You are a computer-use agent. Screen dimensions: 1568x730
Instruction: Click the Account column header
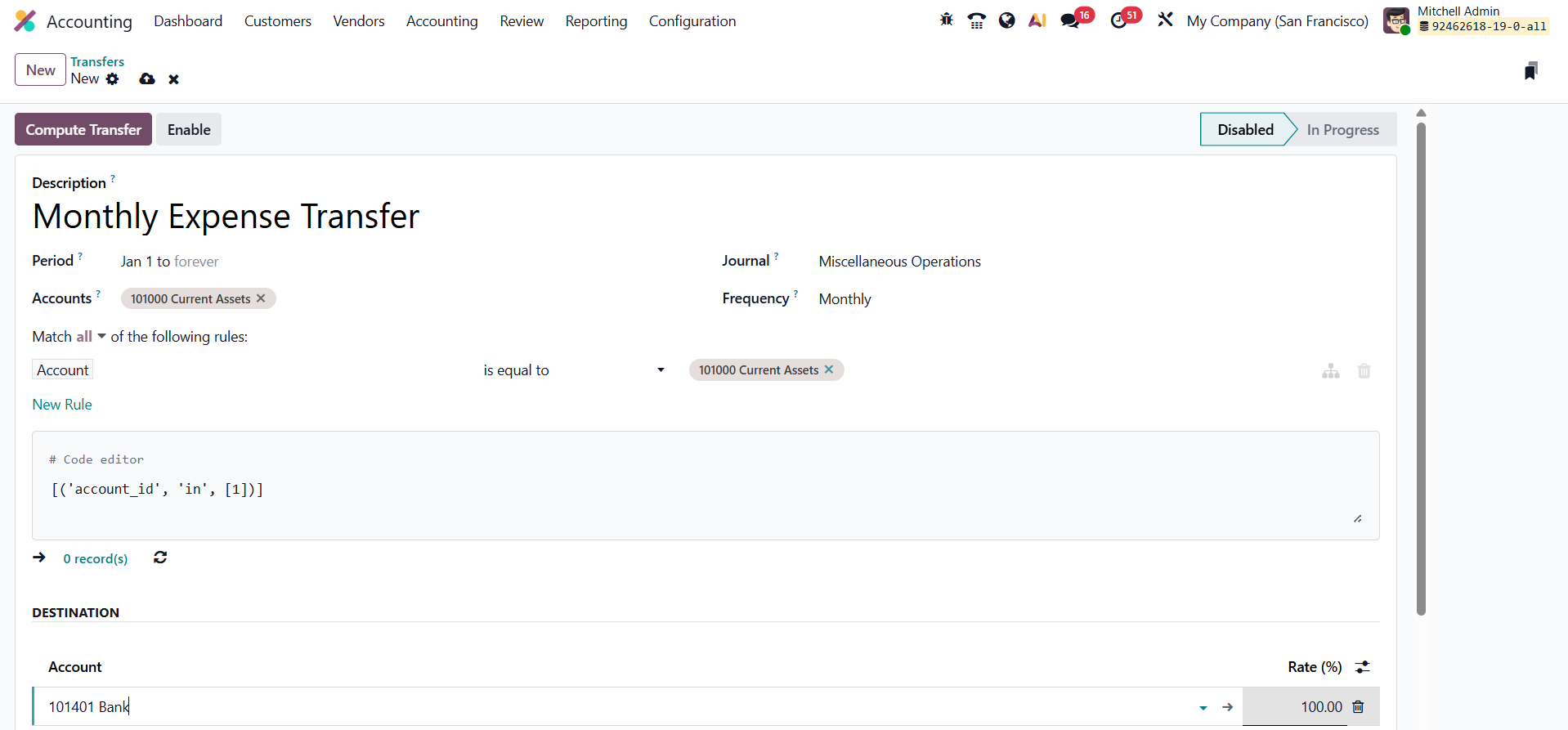[x=75, y=667]
